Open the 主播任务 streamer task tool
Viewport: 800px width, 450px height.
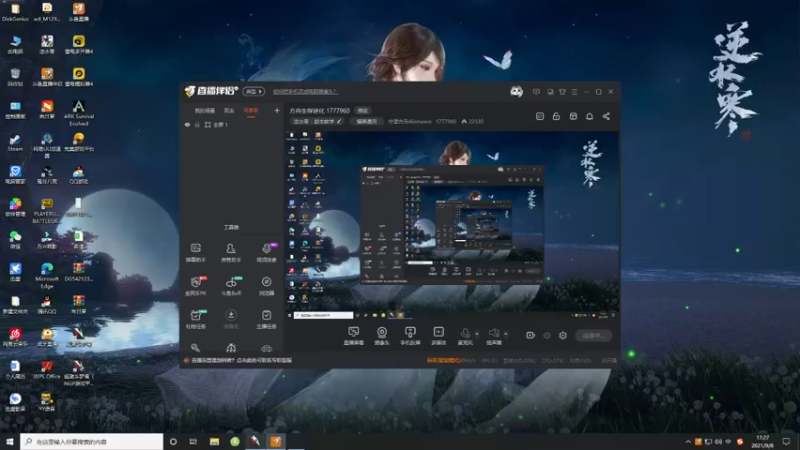(266, 319)
